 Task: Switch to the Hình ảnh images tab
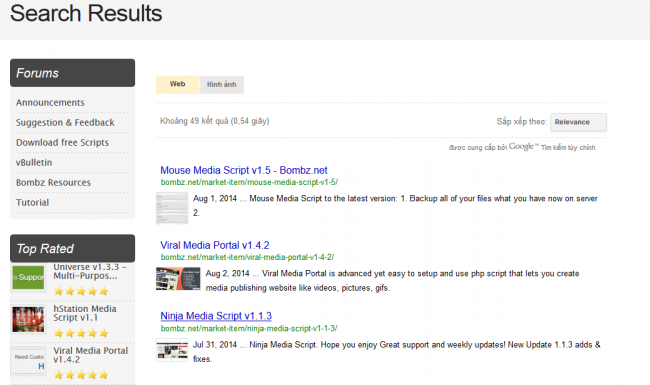(x=222, y=85)
